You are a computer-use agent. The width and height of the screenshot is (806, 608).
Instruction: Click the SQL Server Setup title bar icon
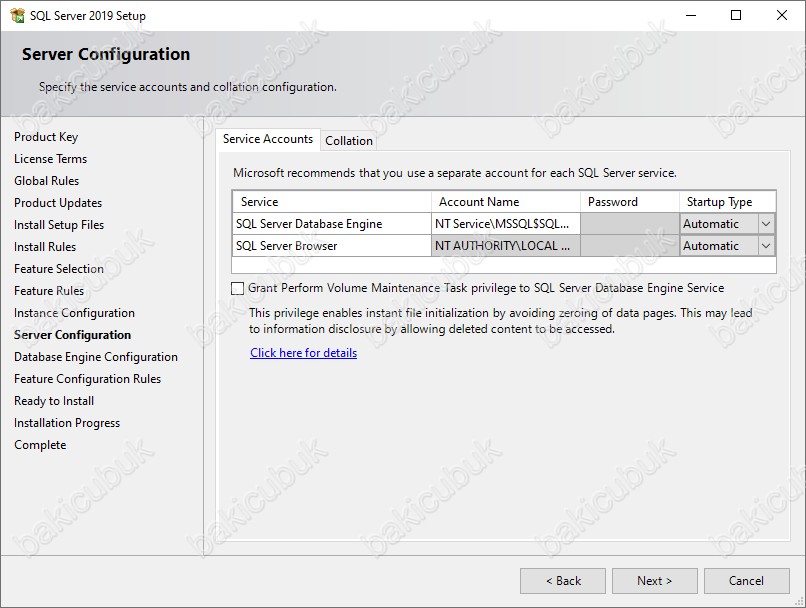click(17, 15)
